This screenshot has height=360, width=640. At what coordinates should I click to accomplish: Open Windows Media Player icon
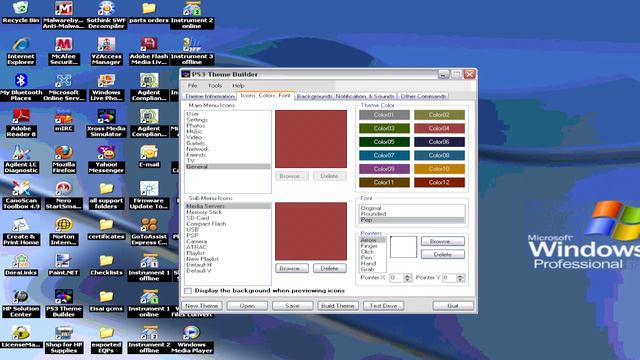[191, 339]
